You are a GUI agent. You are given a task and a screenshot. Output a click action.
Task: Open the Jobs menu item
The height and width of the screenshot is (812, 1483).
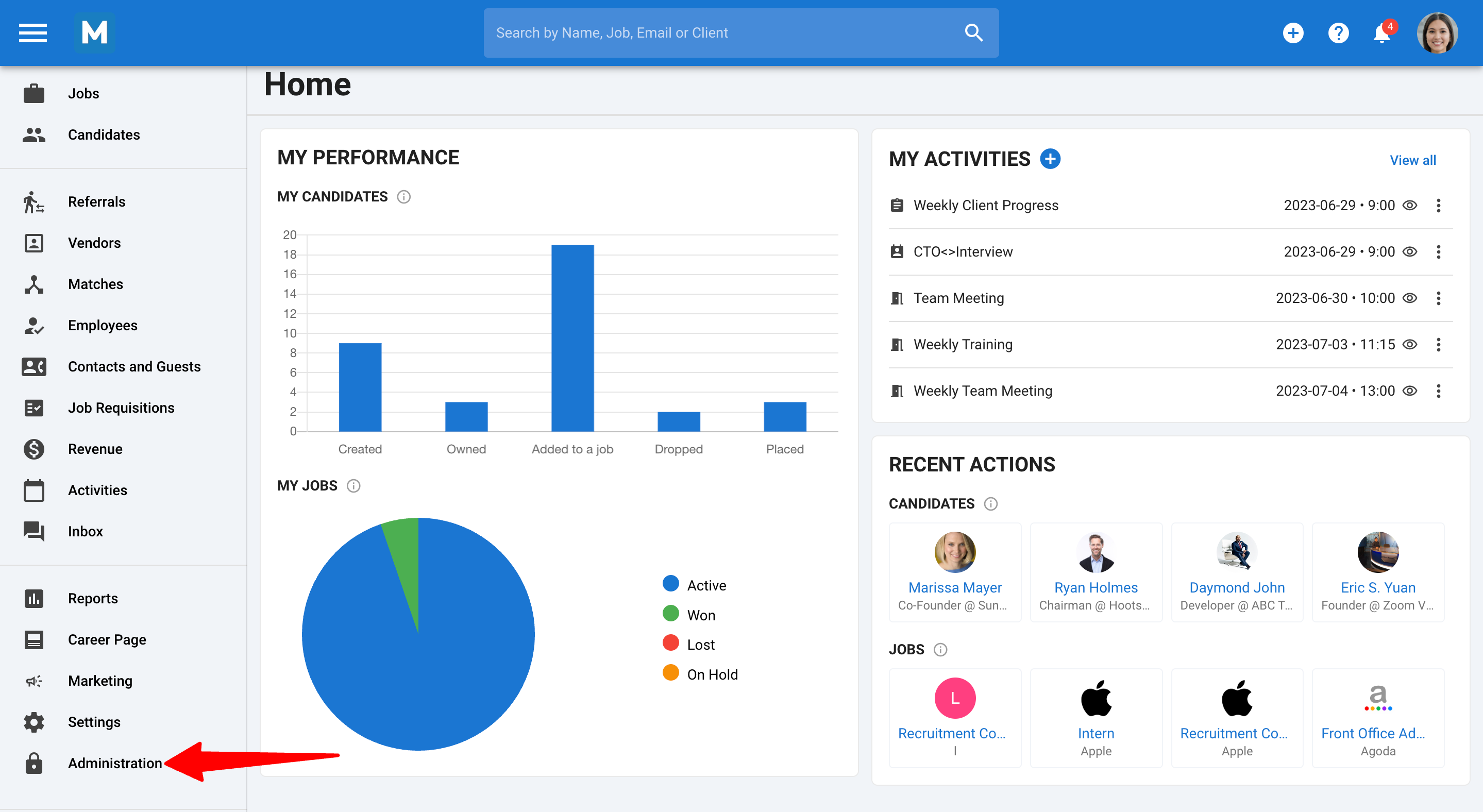tap(123, 93)
